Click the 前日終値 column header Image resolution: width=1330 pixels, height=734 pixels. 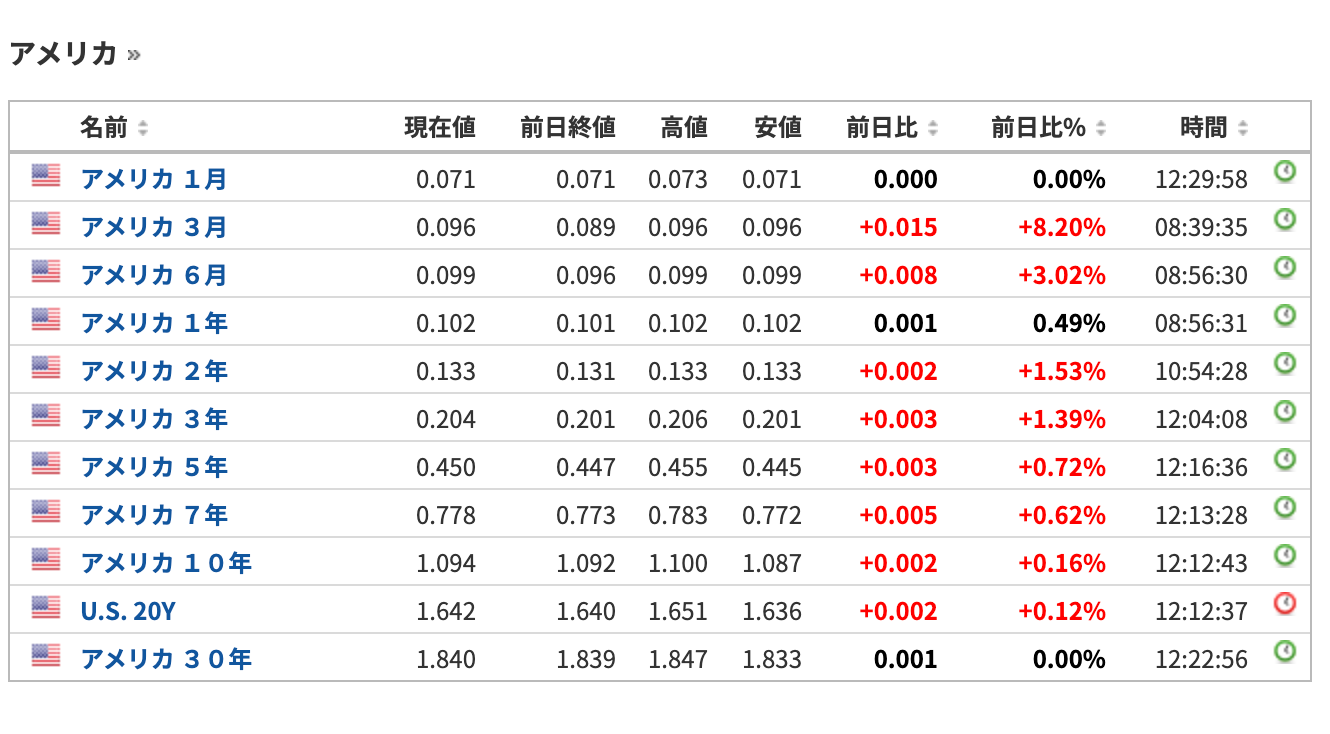coord(567,128)
